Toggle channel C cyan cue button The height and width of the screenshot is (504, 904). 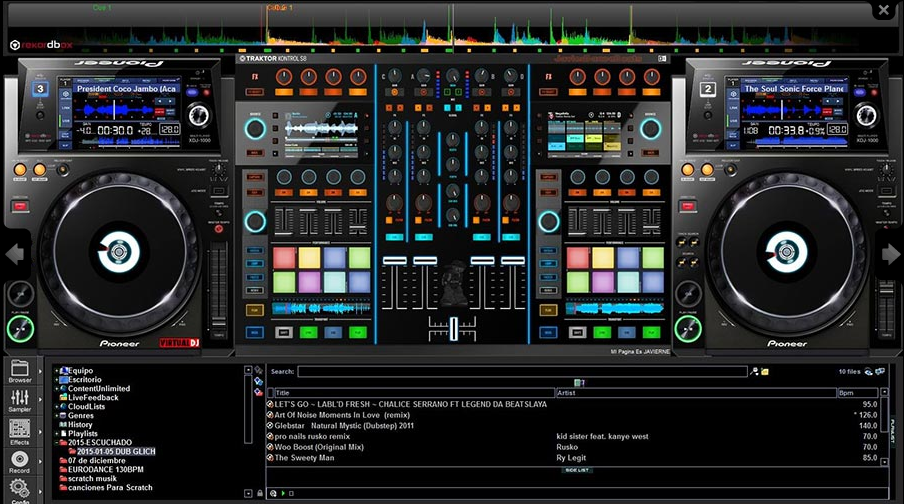pyautogui.click(x=394, y=237)
